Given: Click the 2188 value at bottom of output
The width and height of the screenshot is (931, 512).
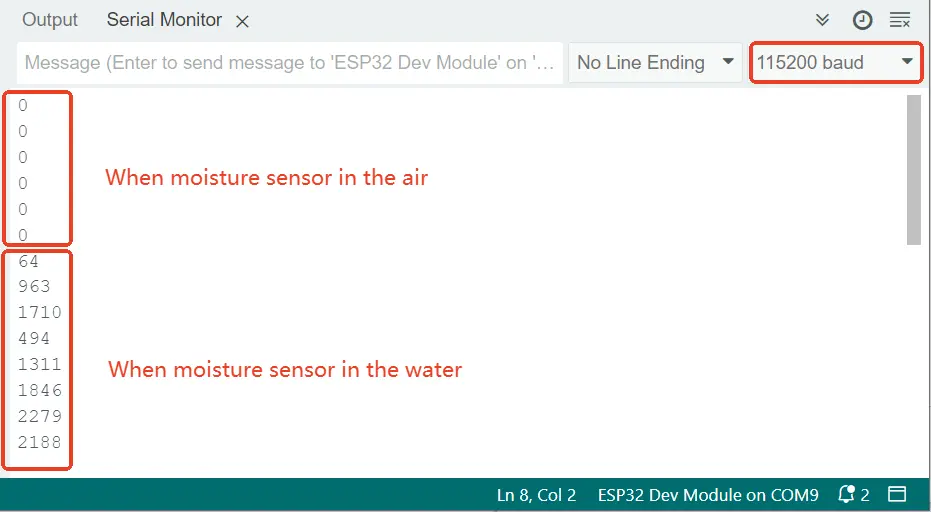Looking at the screenshot, I should click(x=40, y=442).
